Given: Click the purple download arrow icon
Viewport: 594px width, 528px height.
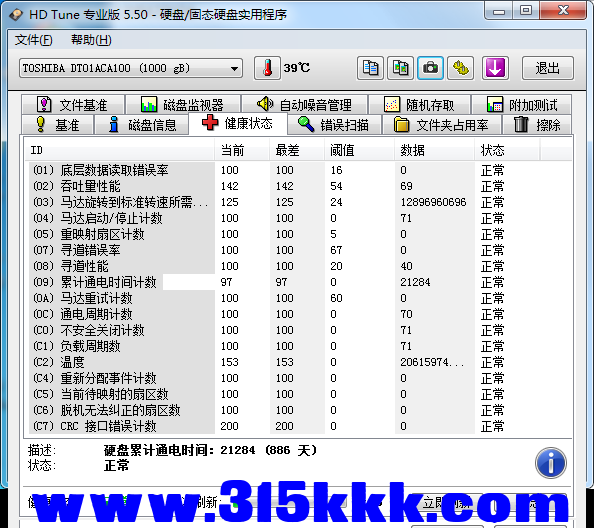Looking at the screenshot, I should point(495,68).
